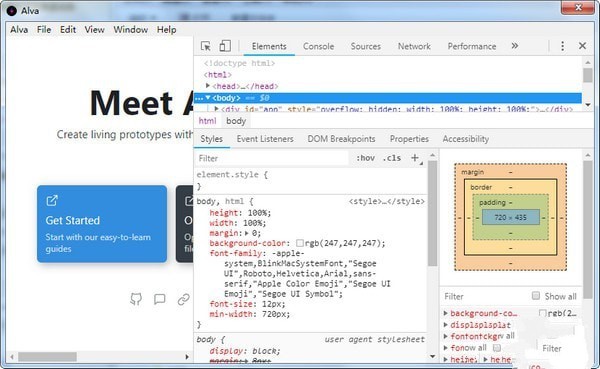Enable the Show all checkbox
Screen dimensions: 600x369
(536, 296)
